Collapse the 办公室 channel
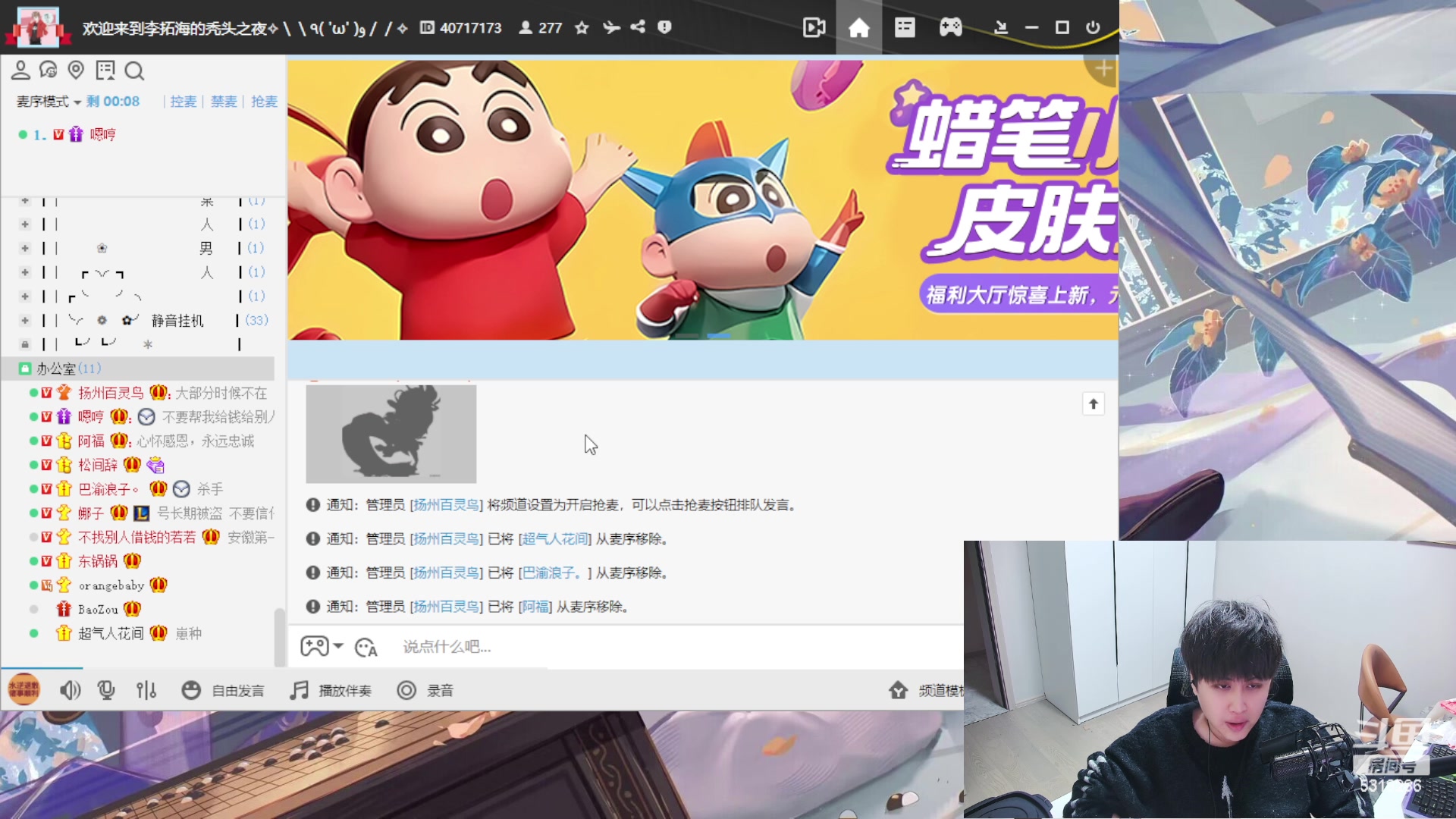 (x=25, y=369)
